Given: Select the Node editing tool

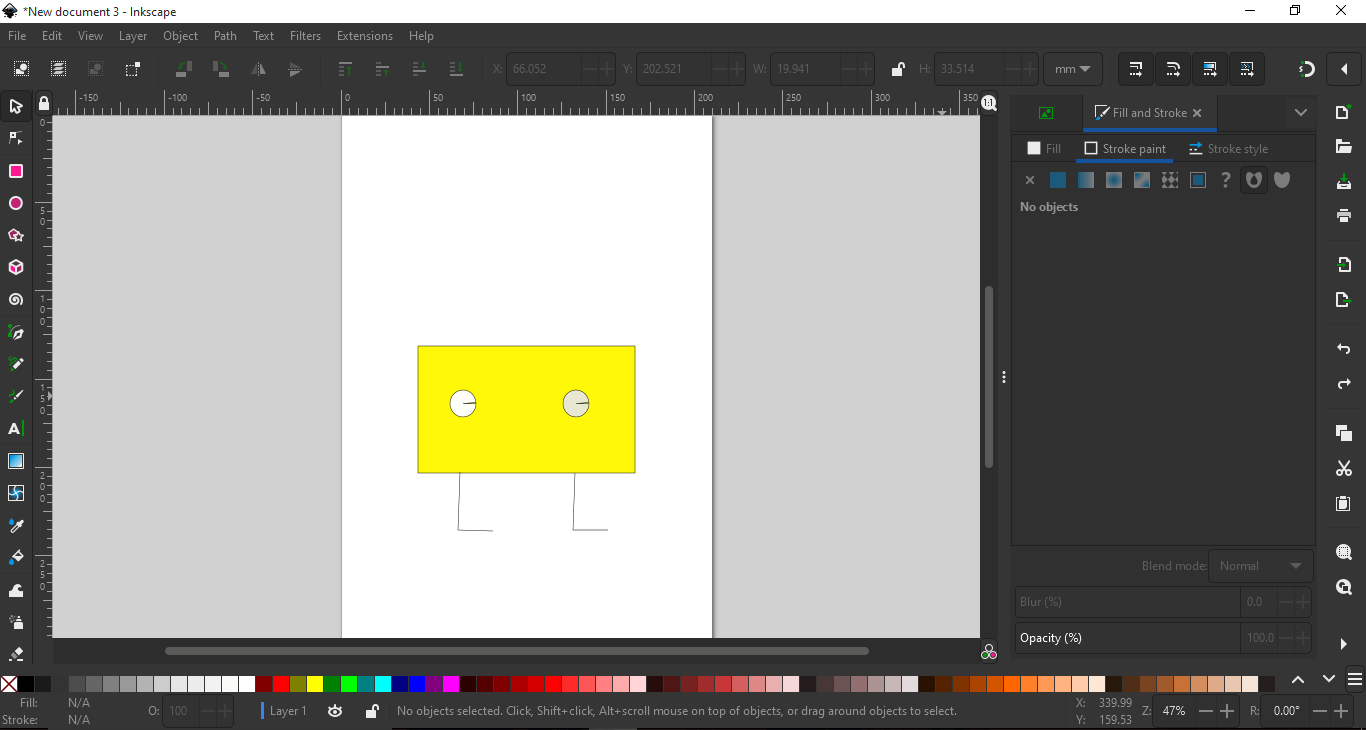Looking at the screenshot, I should [16, 139].
